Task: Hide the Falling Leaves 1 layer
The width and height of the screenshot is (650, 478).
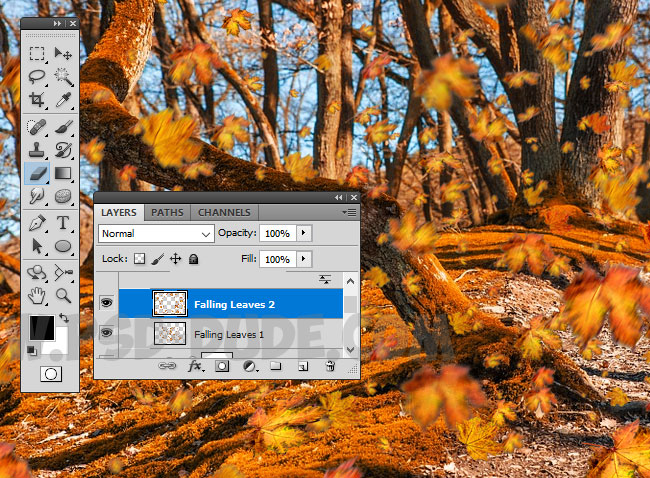Action: (106, 333)
